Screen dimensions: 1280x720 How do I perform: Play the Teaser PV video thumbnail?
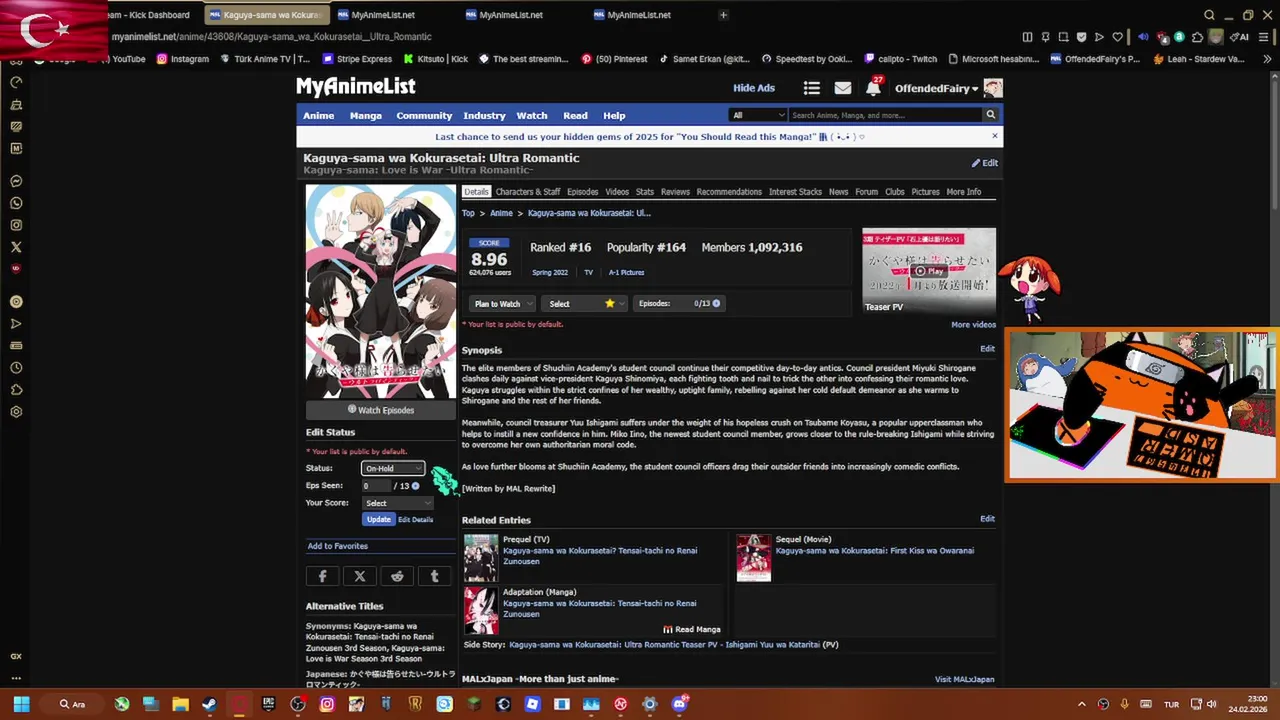coord(929,271)
